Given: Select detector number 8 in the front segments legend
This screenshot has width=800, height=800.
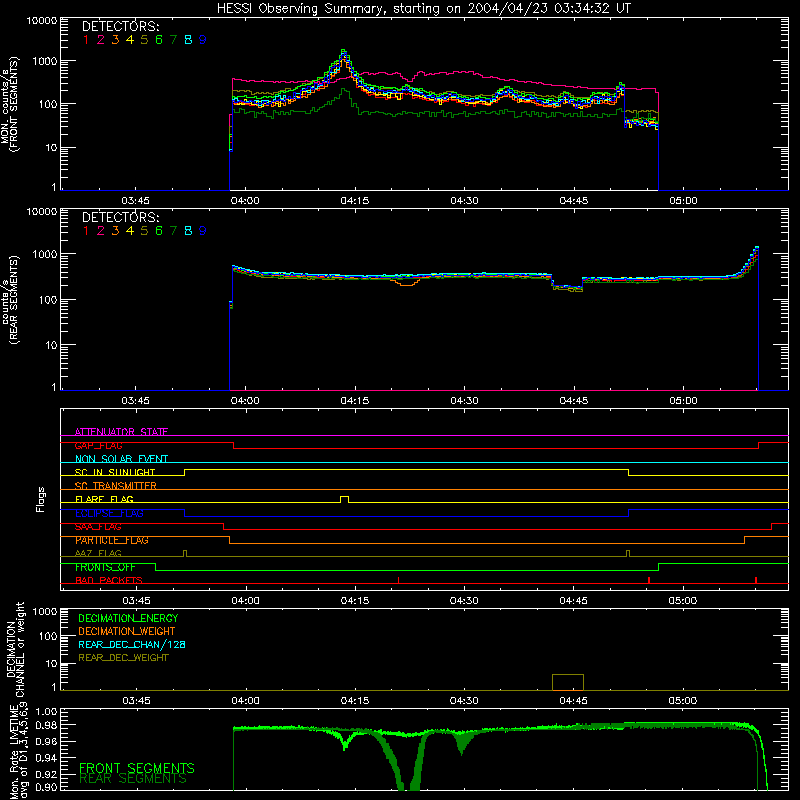Looking at the screenshot, I should coord(188,40).
